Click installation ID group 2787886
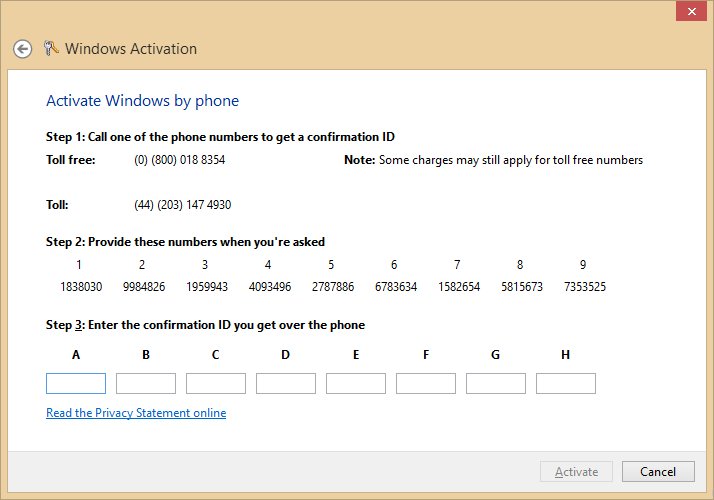 [x=333, y=287]
